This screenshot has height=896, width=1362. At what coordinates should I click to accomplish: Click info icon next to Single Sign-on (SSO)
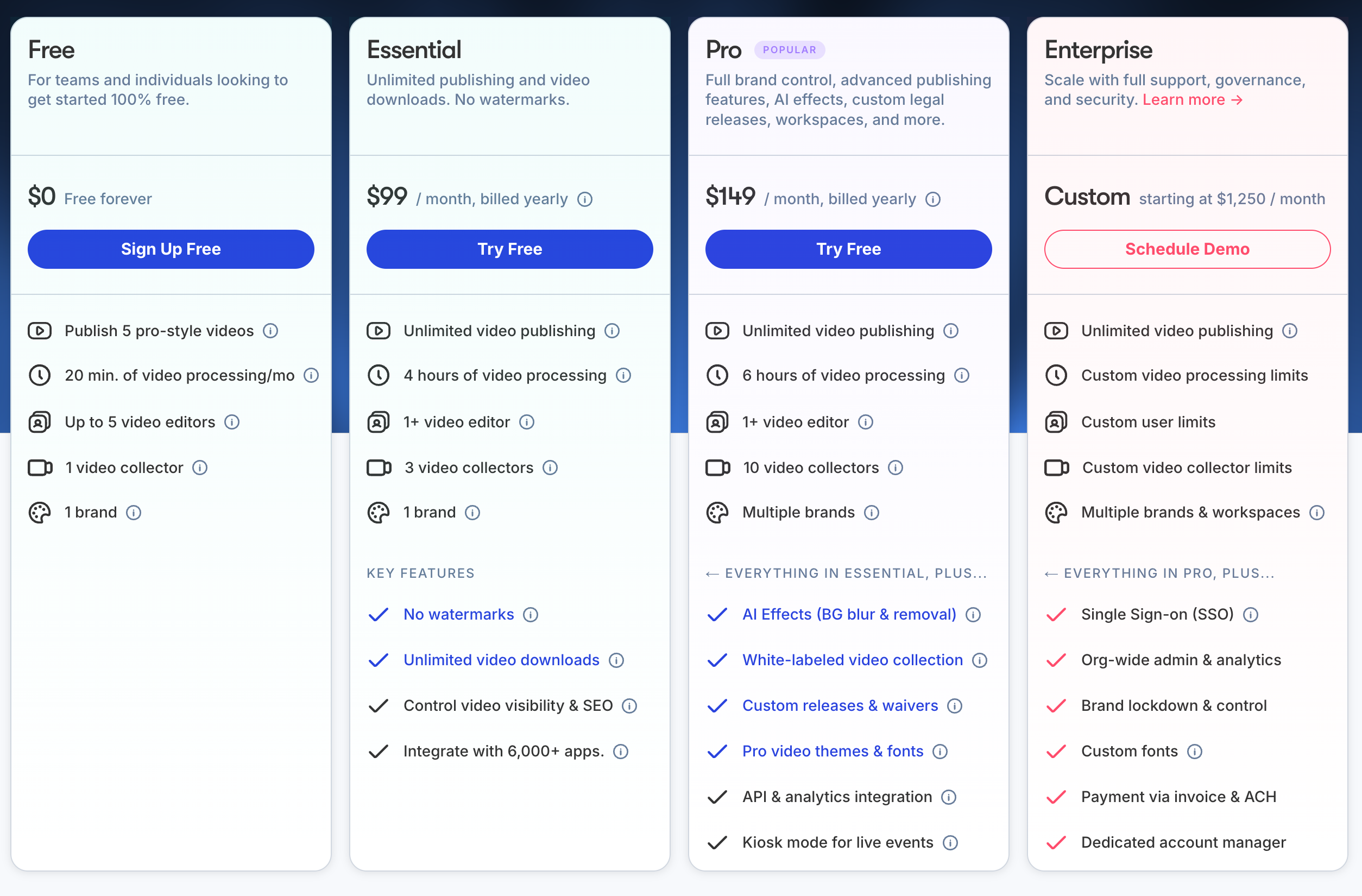[1251, 615]
